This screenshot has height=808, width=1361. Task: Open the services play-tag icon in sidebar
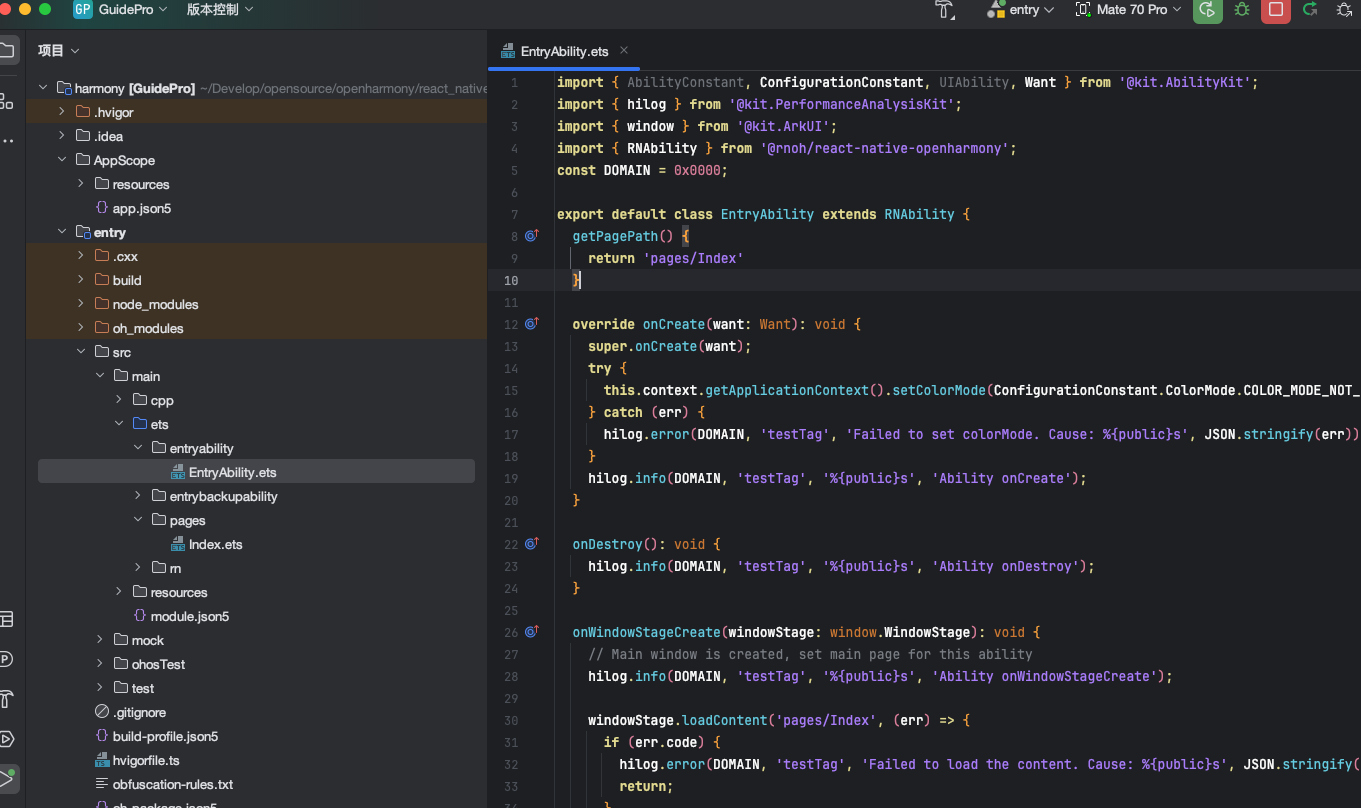pyautogui.click(x=6, y=739)
